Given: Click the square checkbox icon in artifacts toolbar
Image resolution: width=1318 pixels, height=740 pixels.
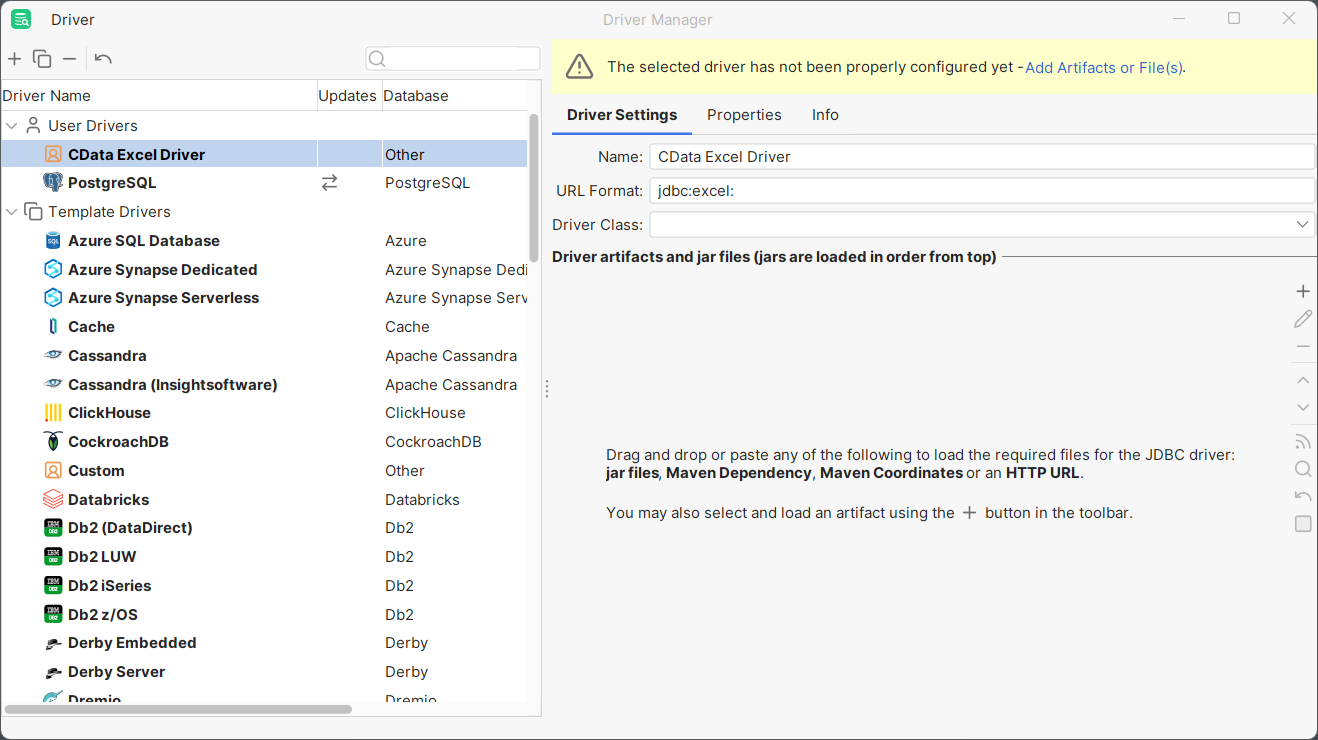Looking at the screenshot, I should coord(1302,524).
